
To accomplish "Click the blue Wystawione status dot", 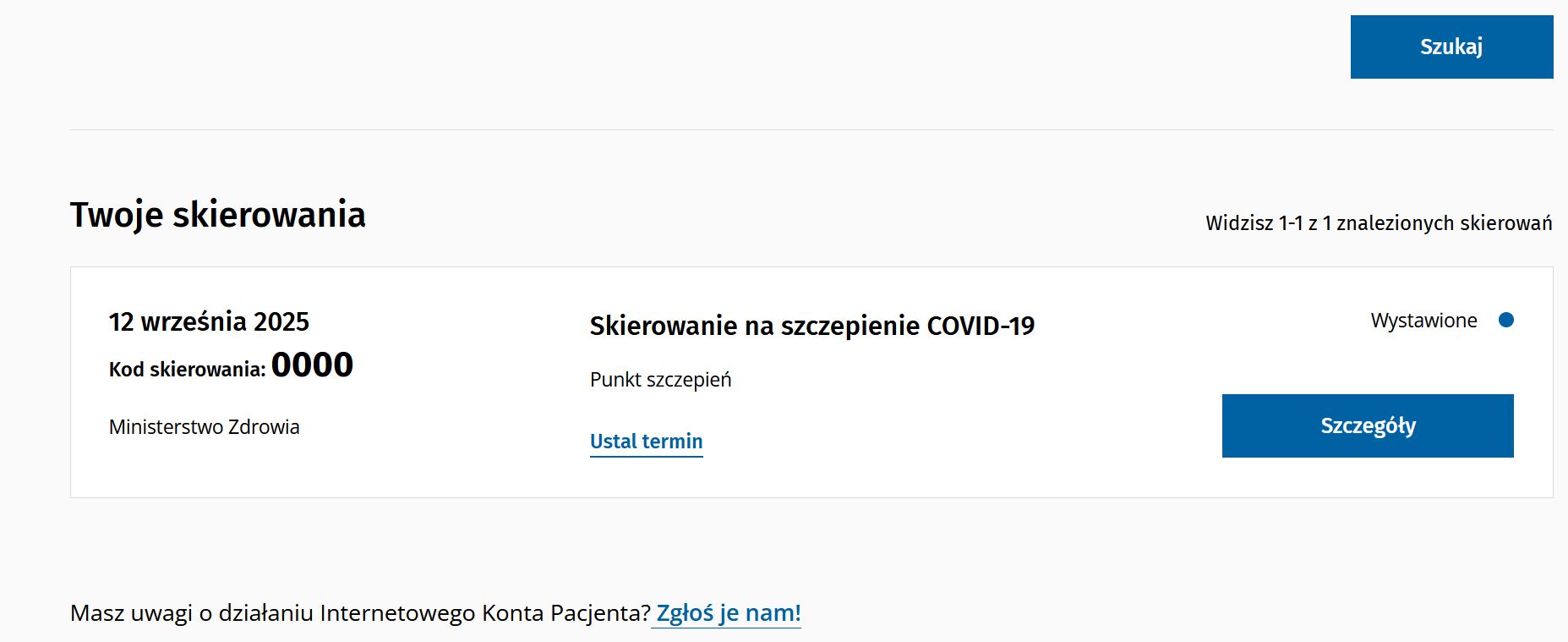I will click(x=1505, y=320).
